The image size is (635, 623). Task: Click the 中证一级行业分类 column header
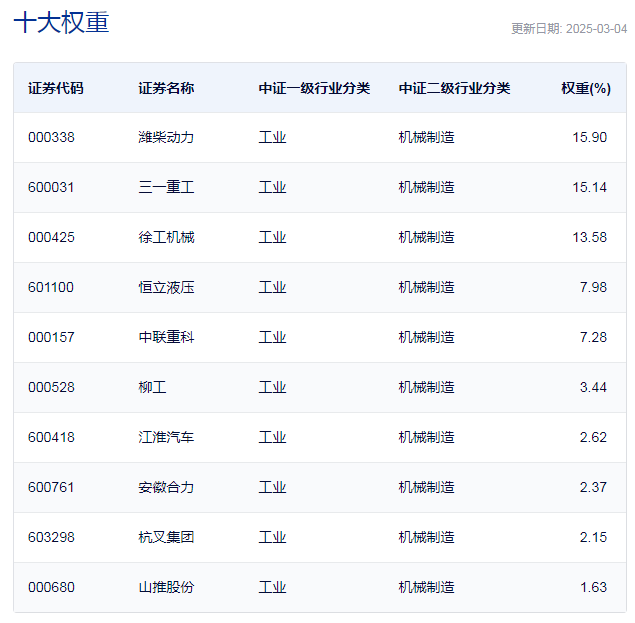pyautogui.click(x=314, y=88)
